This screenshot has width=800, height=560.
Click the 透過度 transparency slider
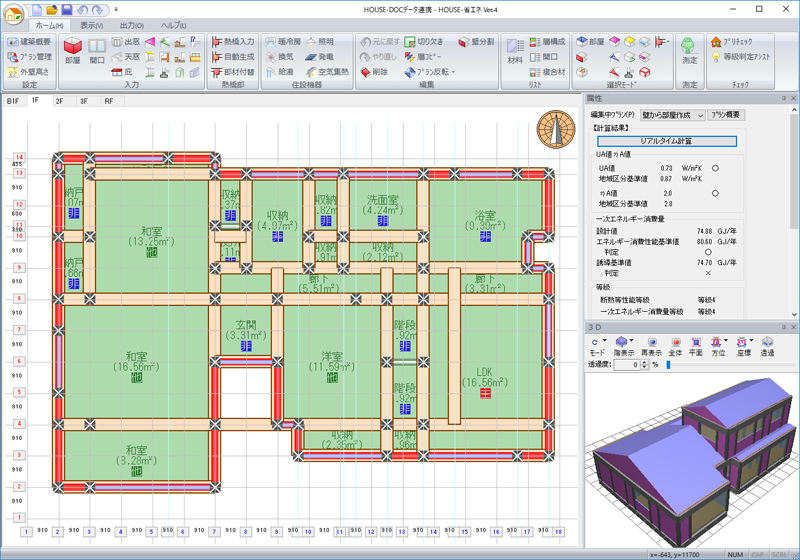coord(670,365)
